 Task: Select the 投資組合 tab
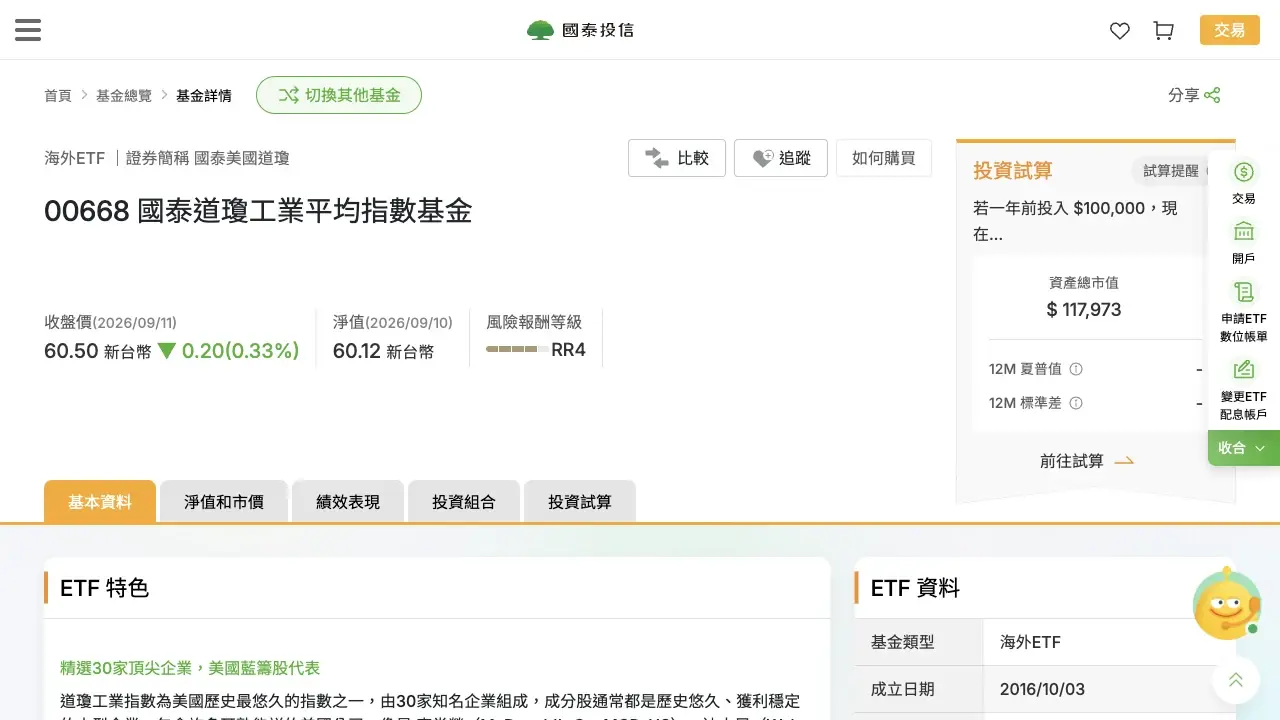coord(464,501)
